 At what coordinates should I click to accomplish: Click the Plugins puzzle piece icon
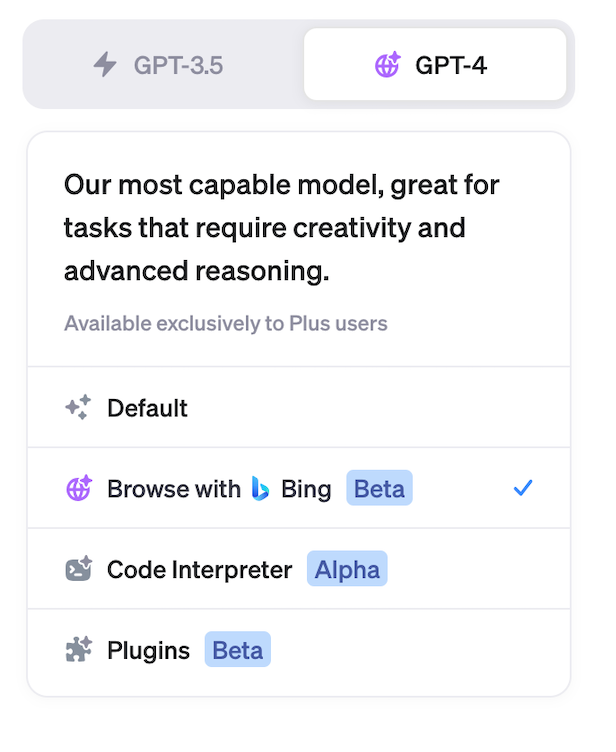tap(78, 651)
